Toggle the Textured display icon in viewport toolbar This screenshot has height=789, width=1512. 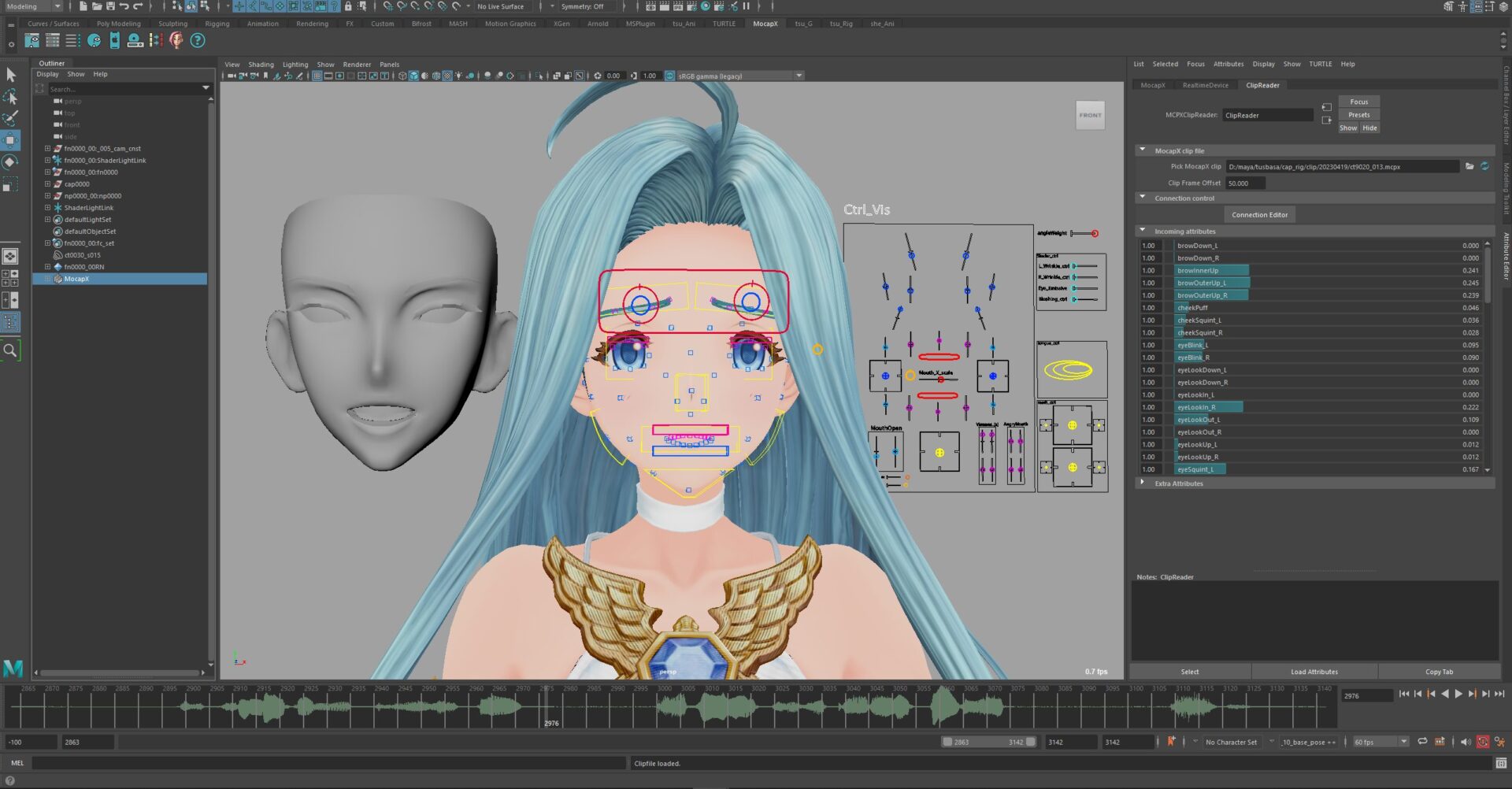click(x=447, y=76)
